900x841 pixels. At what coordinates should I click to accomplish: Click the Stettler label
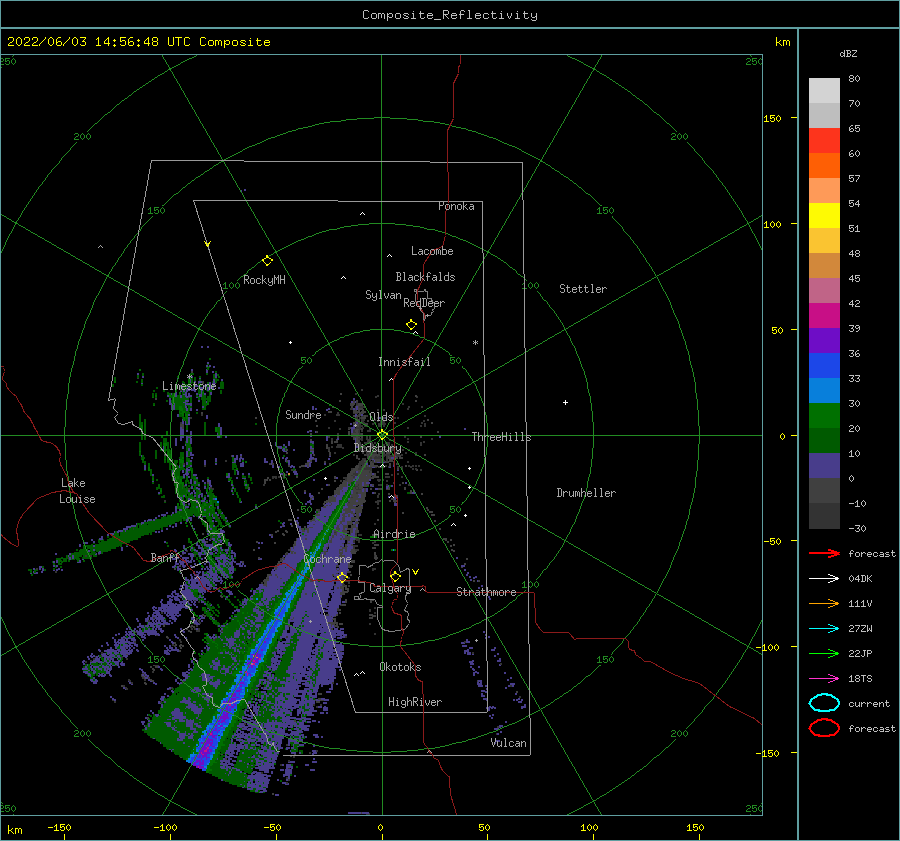pyautogui.click(x=583, y=289)
